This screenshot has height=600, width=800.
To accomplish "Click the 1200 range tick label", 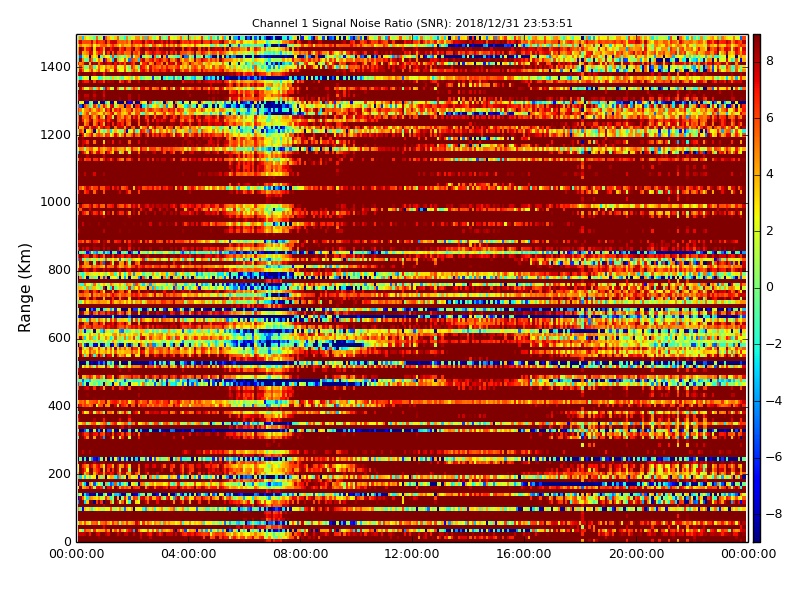I will click(x=56, y=135).
